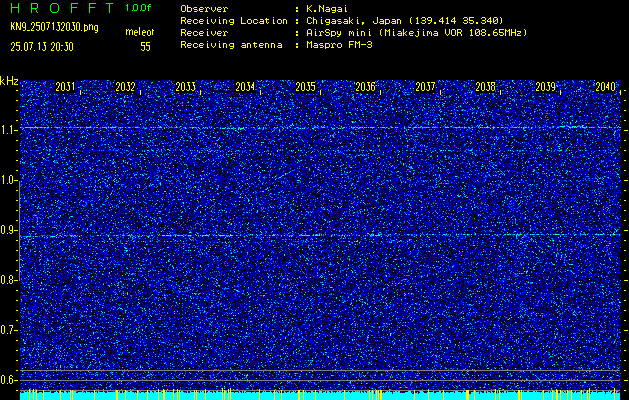This screenshot has width=629, height=400.
Task: Click the HROFFT title text
Action: (62, 8)
